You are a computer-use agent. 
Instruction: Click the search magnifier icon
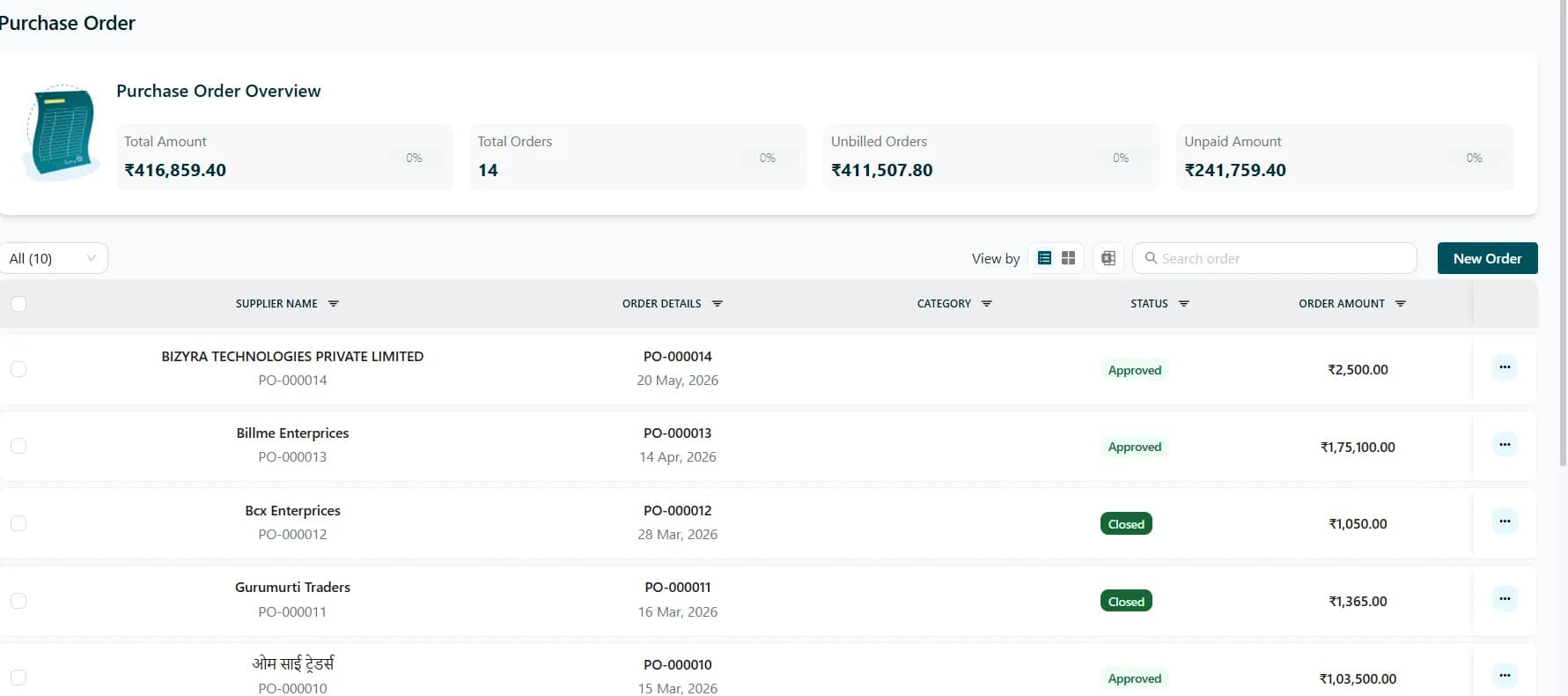click(1151, 258)
